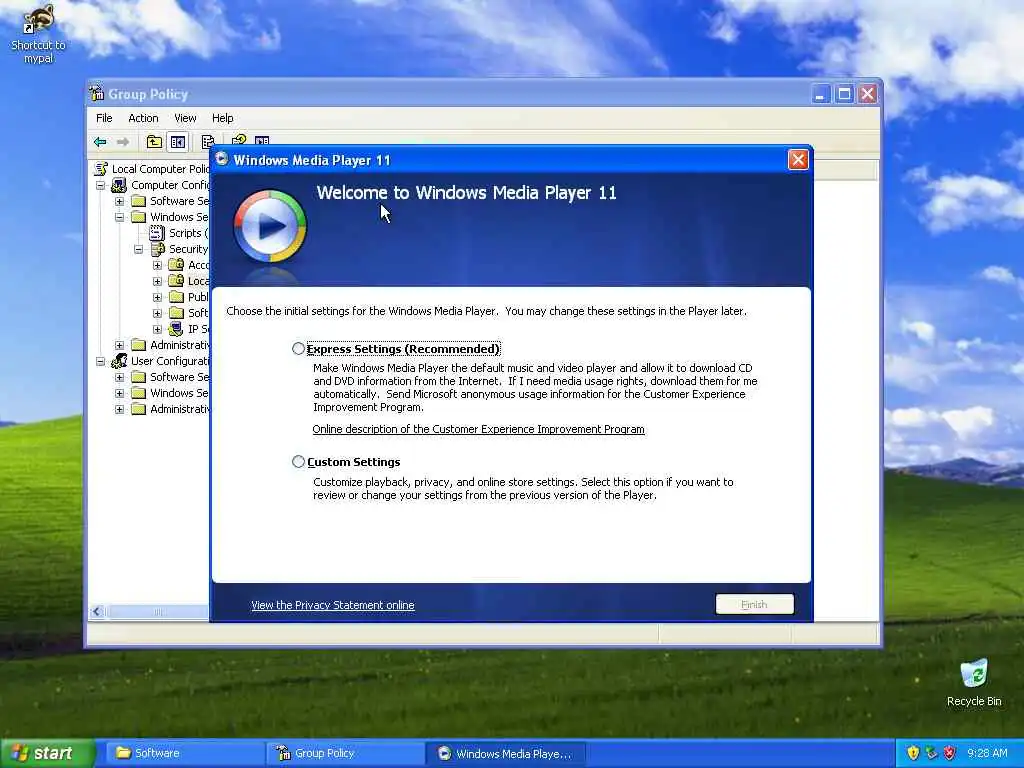
Task: Open the Recycle Bin desktop icon
Action: point(973,683)
